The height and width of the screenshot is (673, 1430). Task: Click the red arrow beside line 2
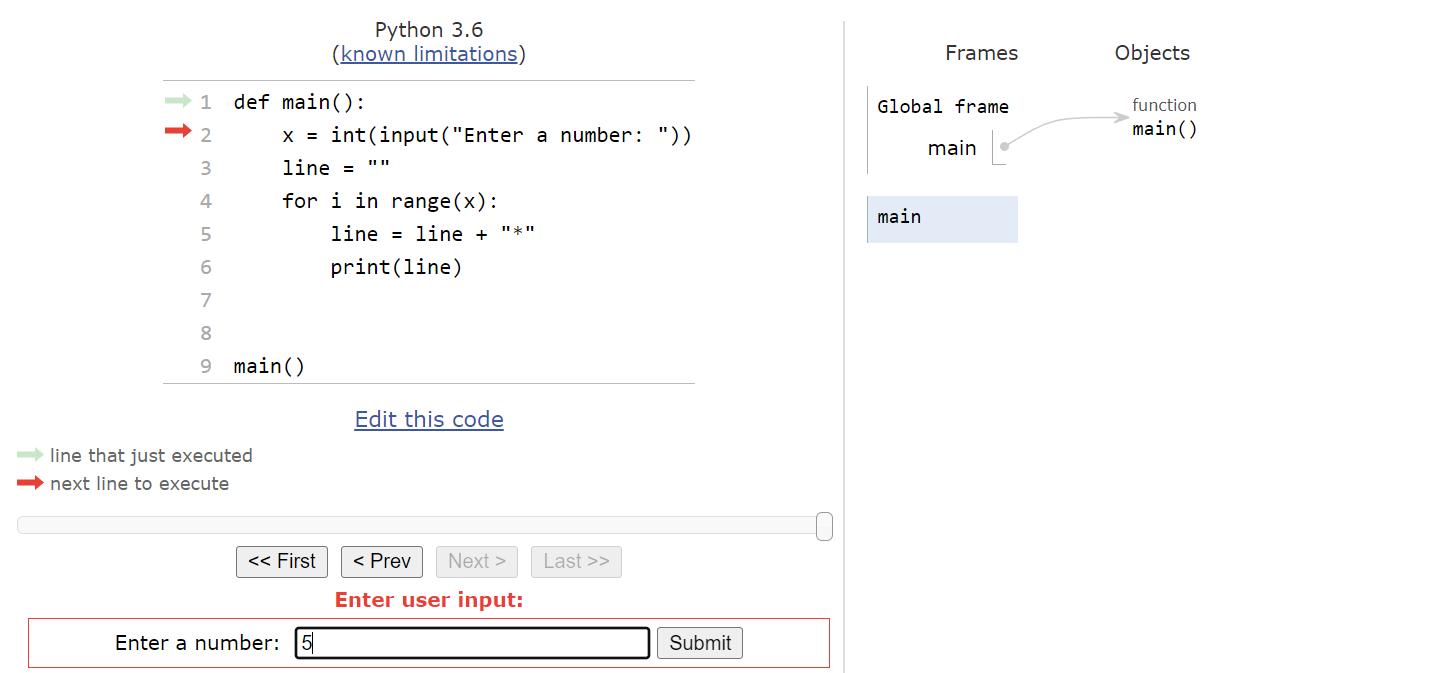(177, 131)
